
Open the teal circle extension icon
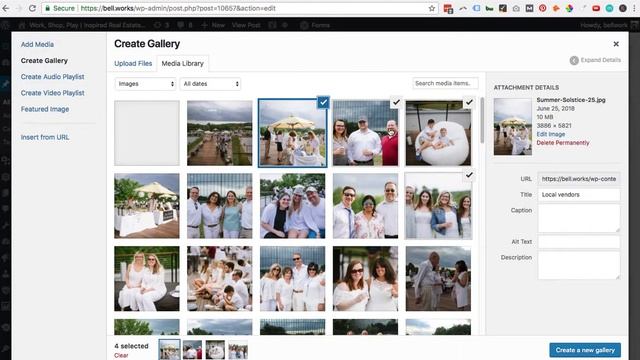(609, 8)
